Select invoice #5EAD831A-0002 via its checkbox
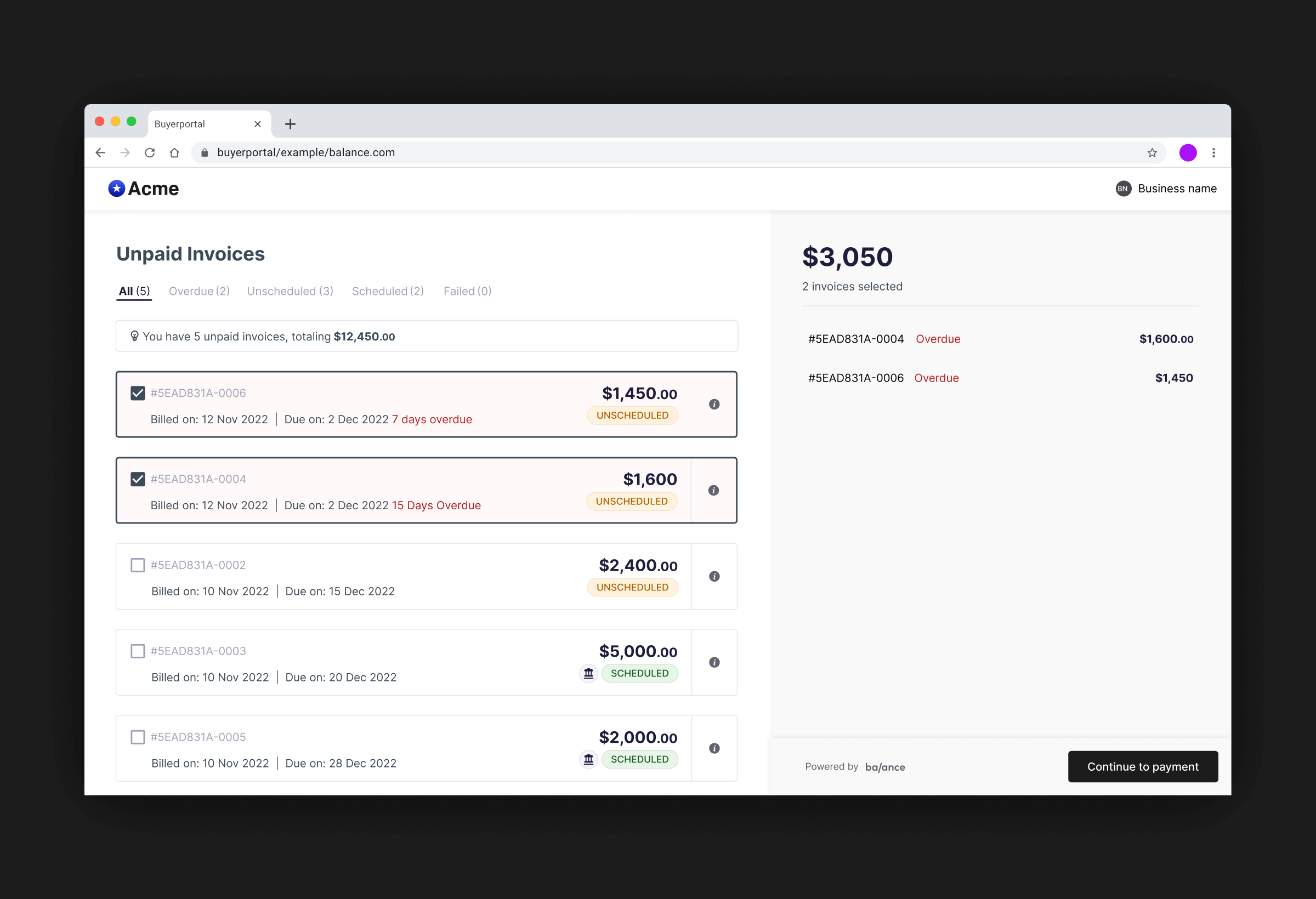This screenshot has height=899, width=1316. [137, 565]
